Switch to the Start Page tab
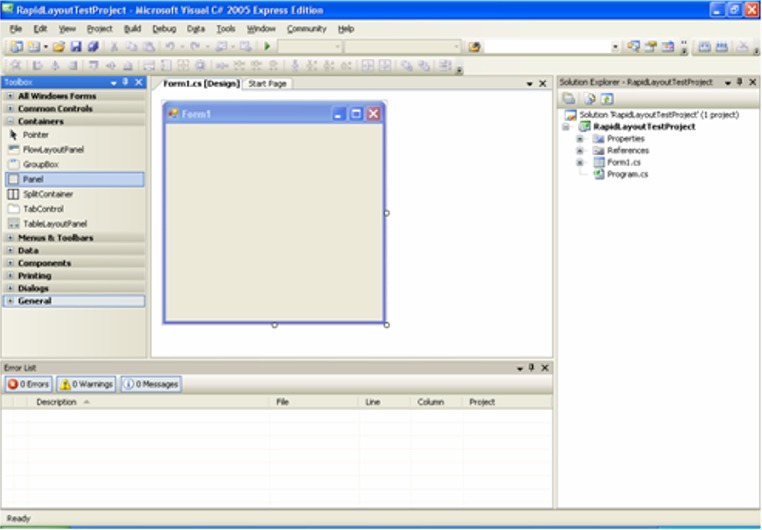The width and height of the screenshot is (762, 530). click(x=267, y=84)
